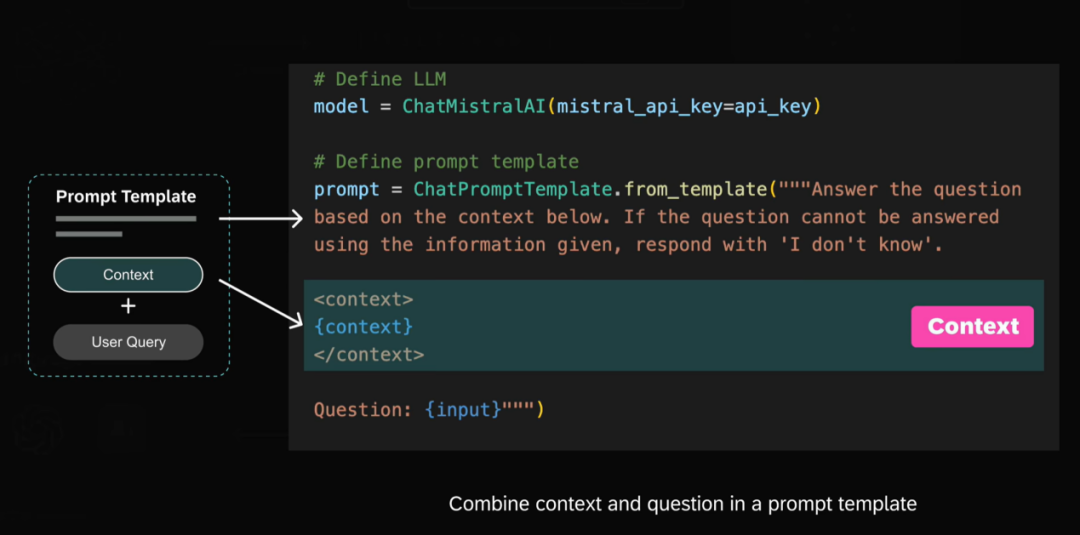Screen dimensions: 1080x535
Task: Click ChatPromptTemplate in the code
Action: (x=514, y=189)
